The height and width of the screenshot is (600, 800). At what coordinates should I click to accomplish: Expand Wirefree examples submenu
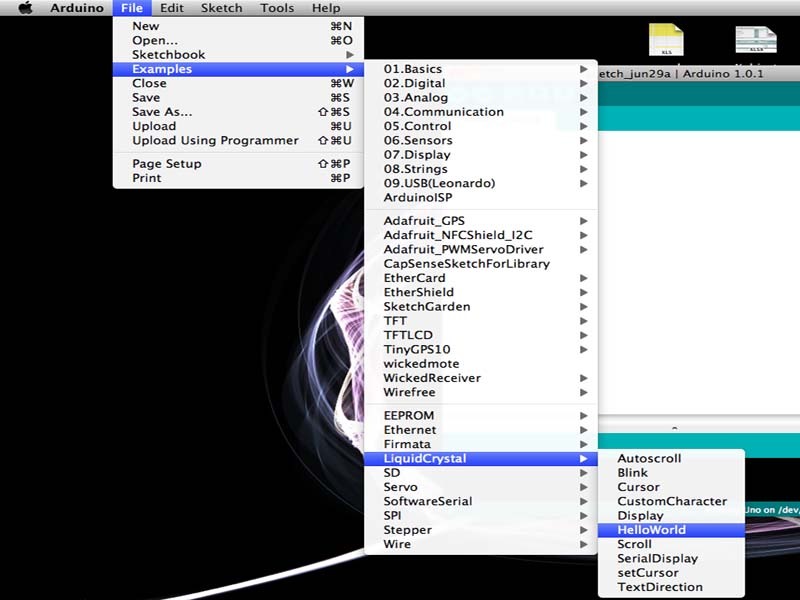point(481,392)
